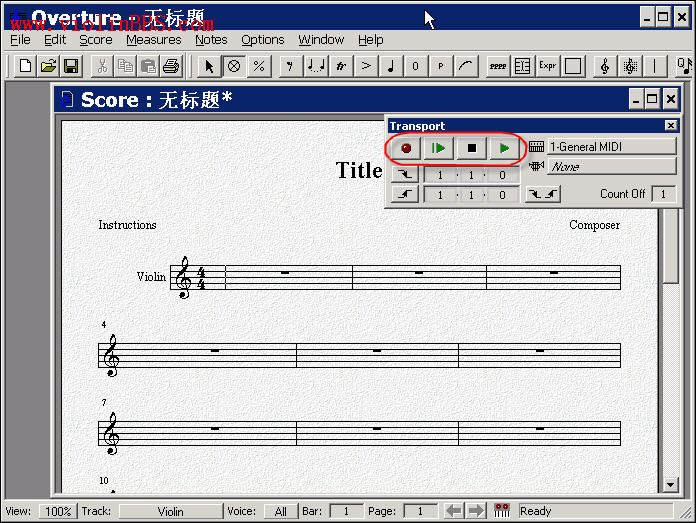This screenshot has width=696, height=523.
Task: Click the Violin track button in status bar
Action: tap(170, 511)
